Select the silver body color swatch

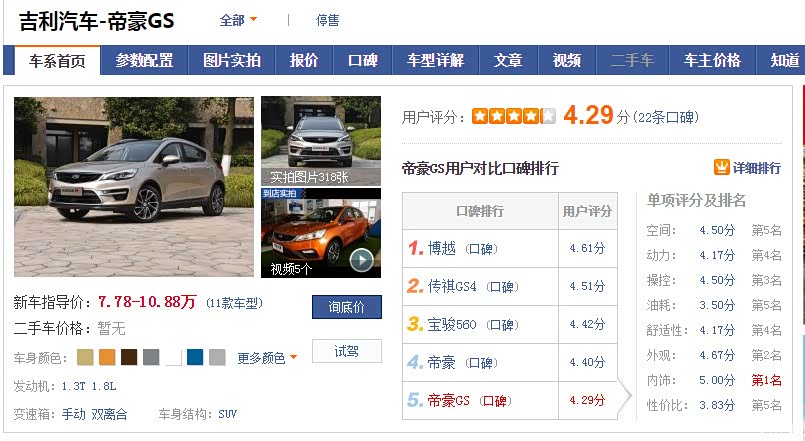tap(217, 357)
